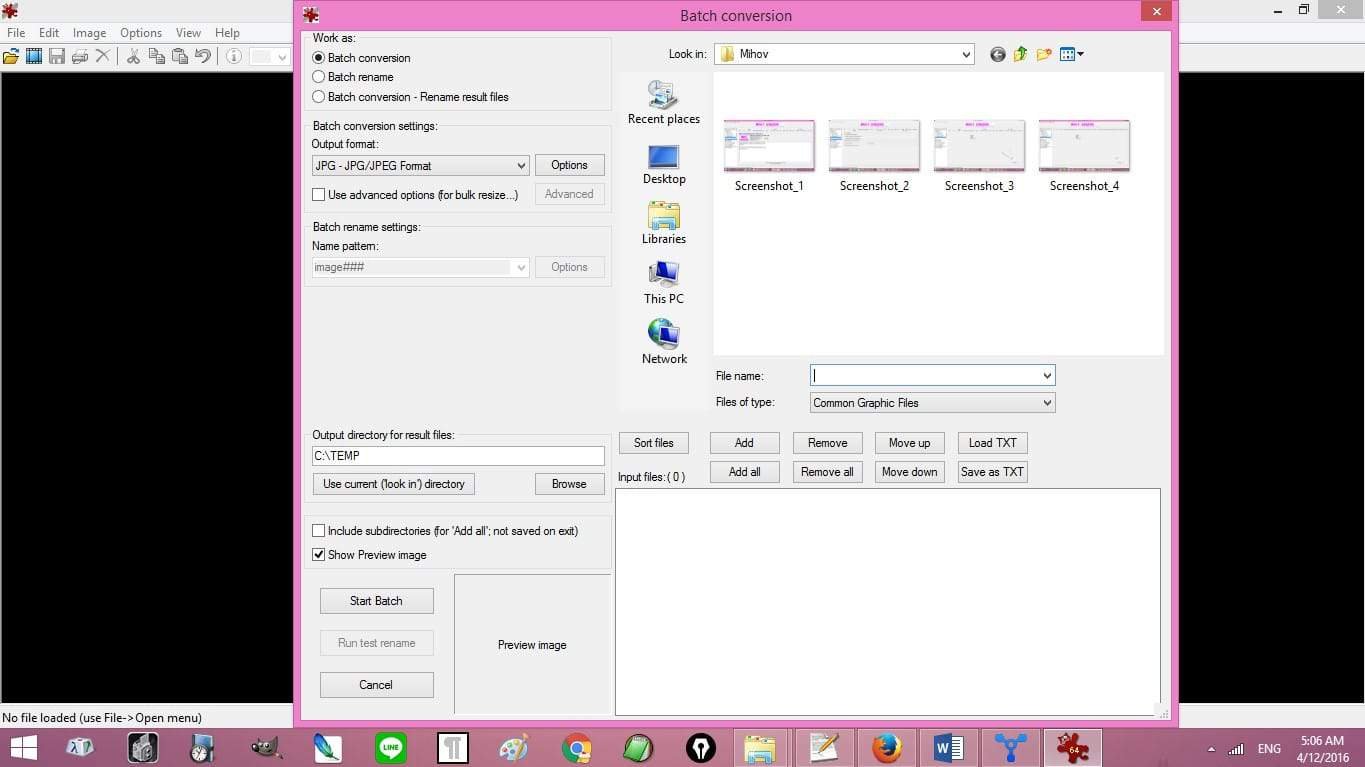Launch Firefox from the taskbar
1365x767 pixels.
[x=886, y=748]
